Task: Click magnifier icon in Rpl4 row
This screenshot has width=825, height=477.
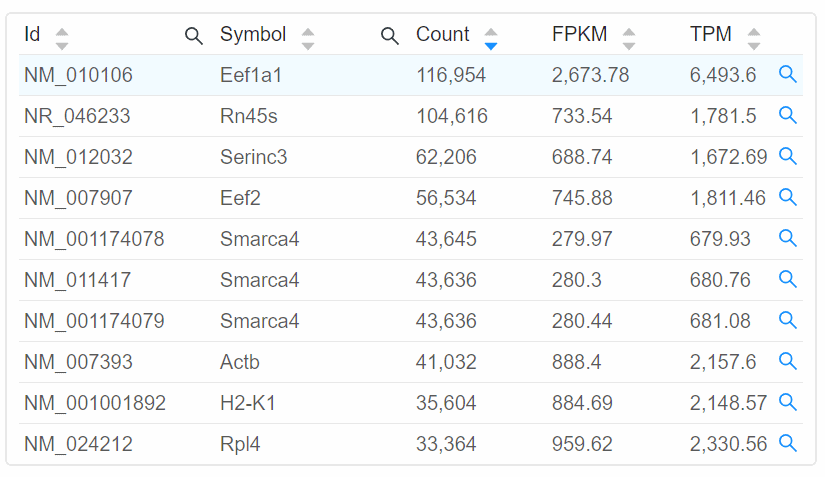Action: (x=788, y=443)
